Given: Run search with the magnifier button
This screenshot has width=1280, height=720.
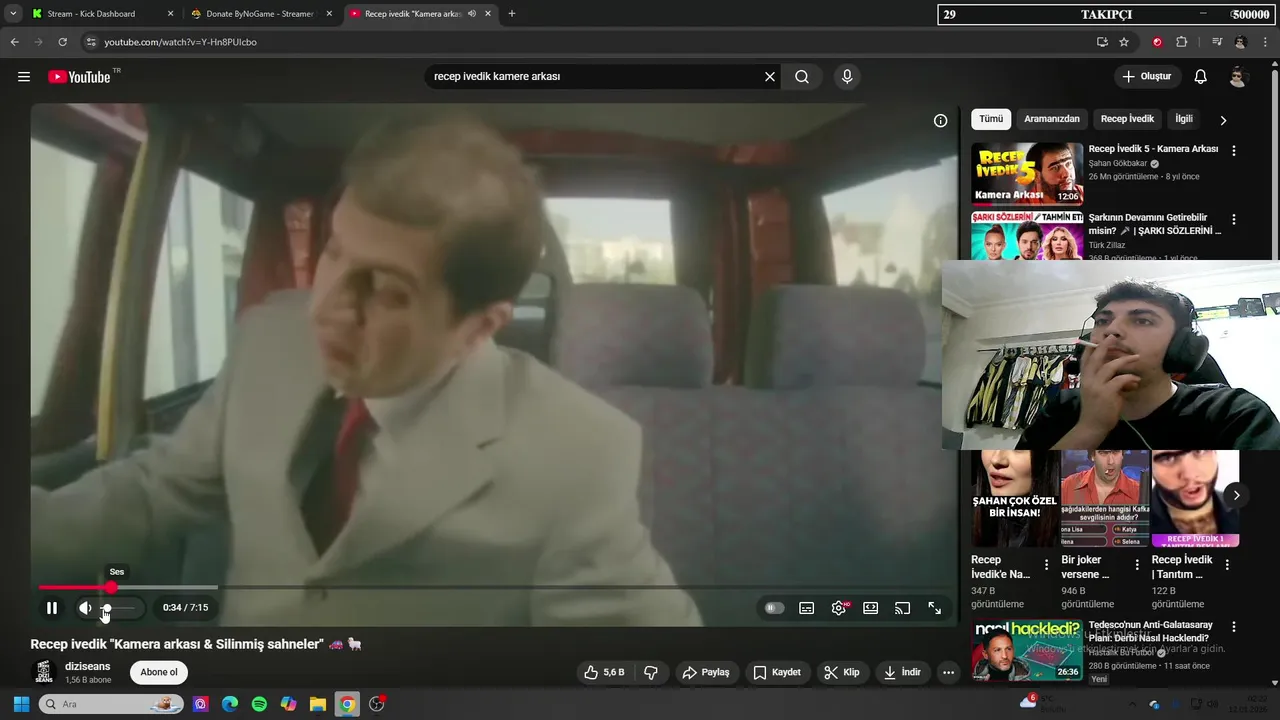Looking at the screenshot, I should pos(802,77).
